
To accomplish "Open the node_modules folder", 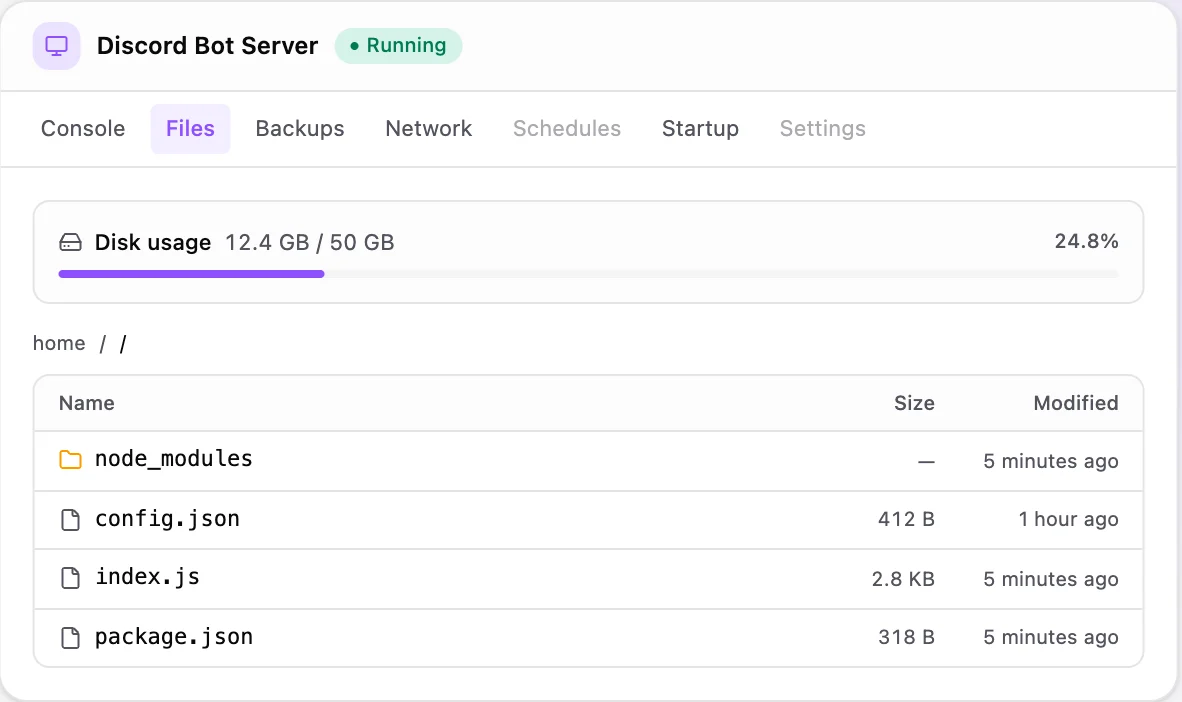I will pyautogui.click(x=173, y=458).
